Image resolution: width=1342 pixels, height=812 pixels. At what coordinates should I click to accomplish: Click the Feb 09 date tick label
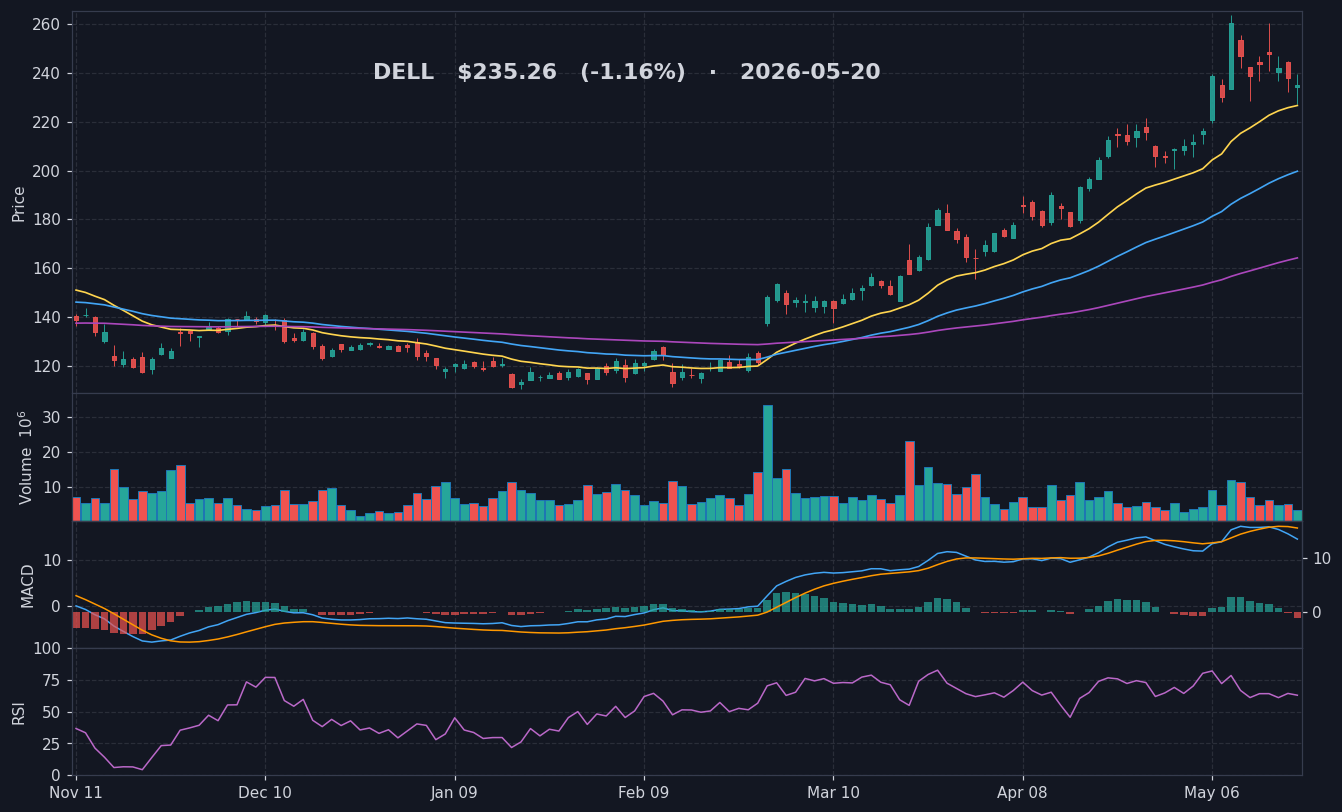(644, 793)
